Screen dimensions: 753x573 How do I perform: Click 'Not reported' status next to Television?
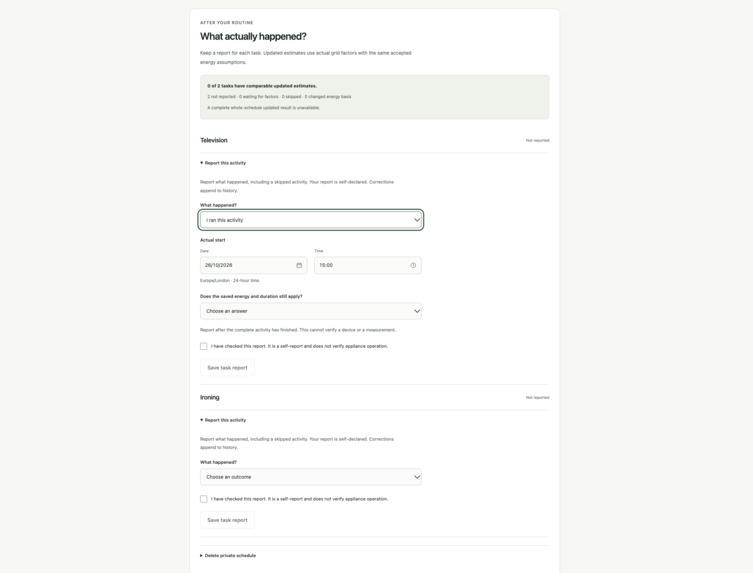pos(537,140)
